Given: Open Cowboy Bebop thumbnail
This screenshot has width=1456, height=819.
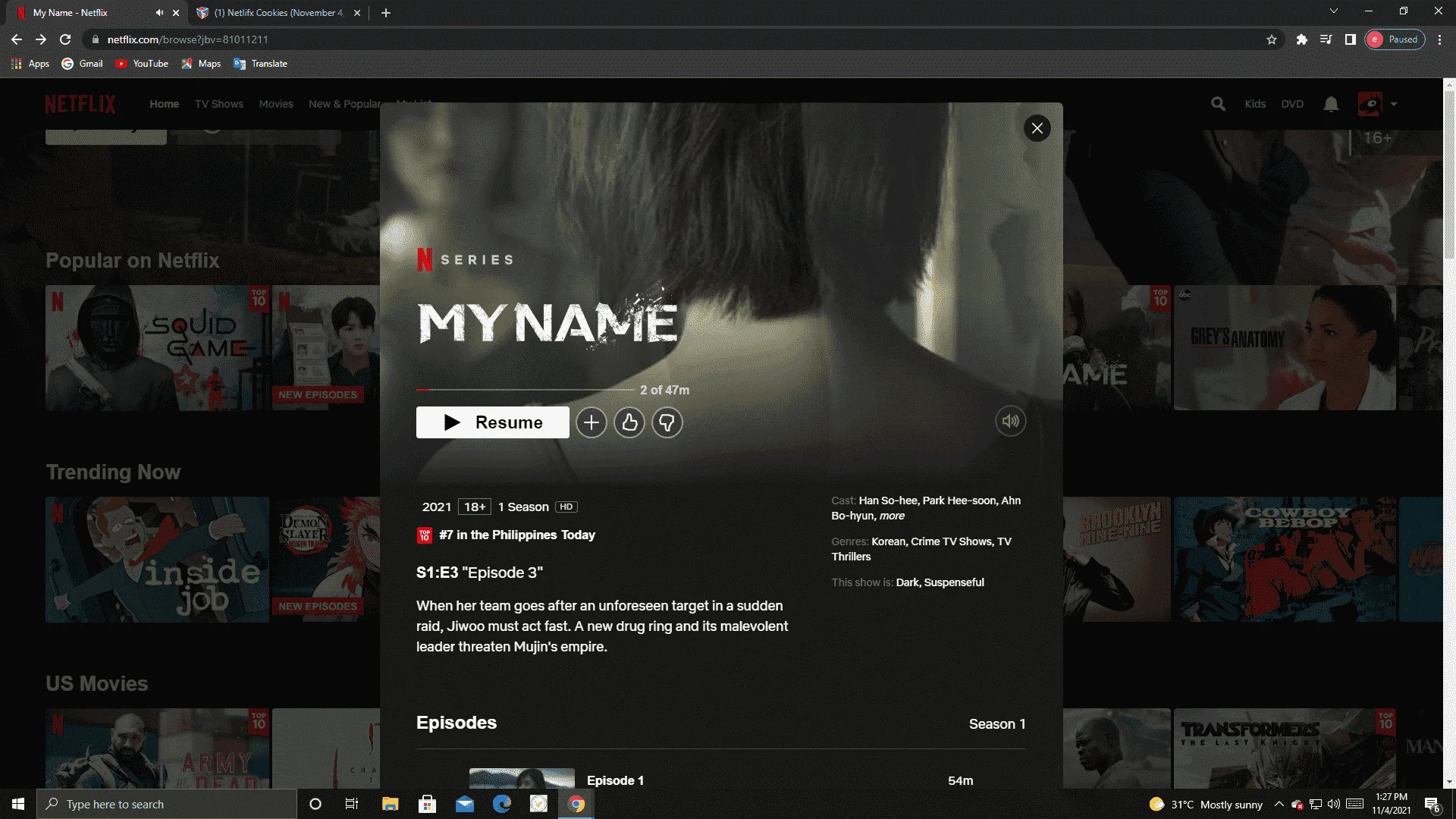Looking at the screenshot, I should pyautogui.click(x=1285, y=560).
